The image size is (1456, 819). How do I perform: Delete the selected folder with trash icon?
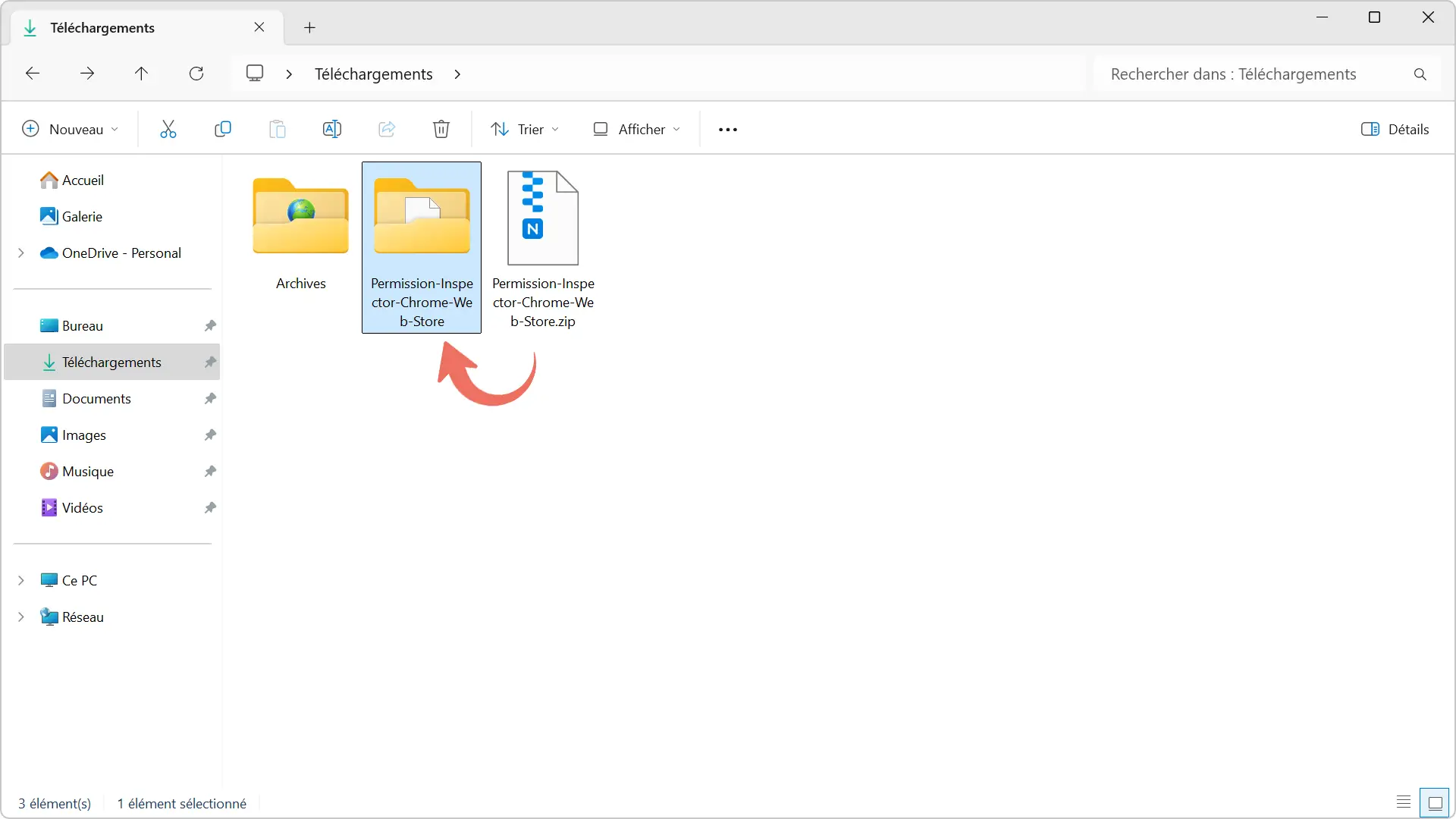click(441, 129)
